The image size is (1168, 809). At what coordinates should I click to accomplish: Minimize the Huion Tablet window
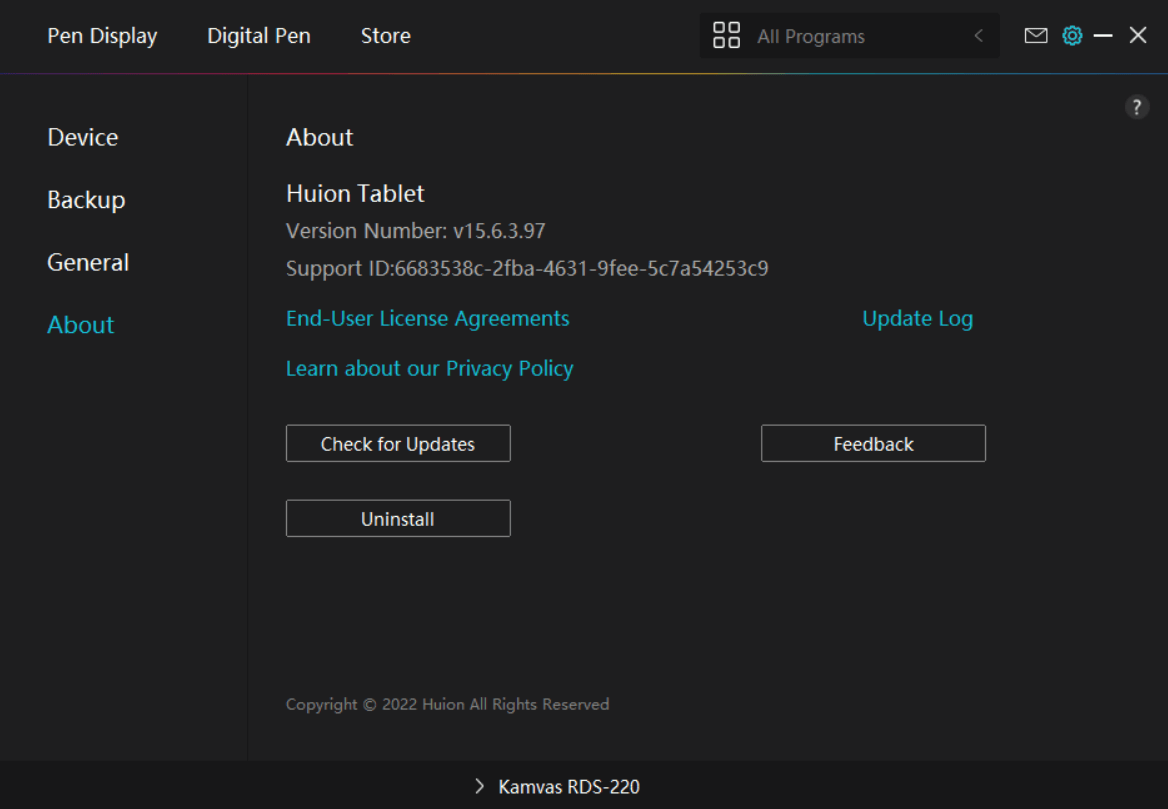[1103, 35]
